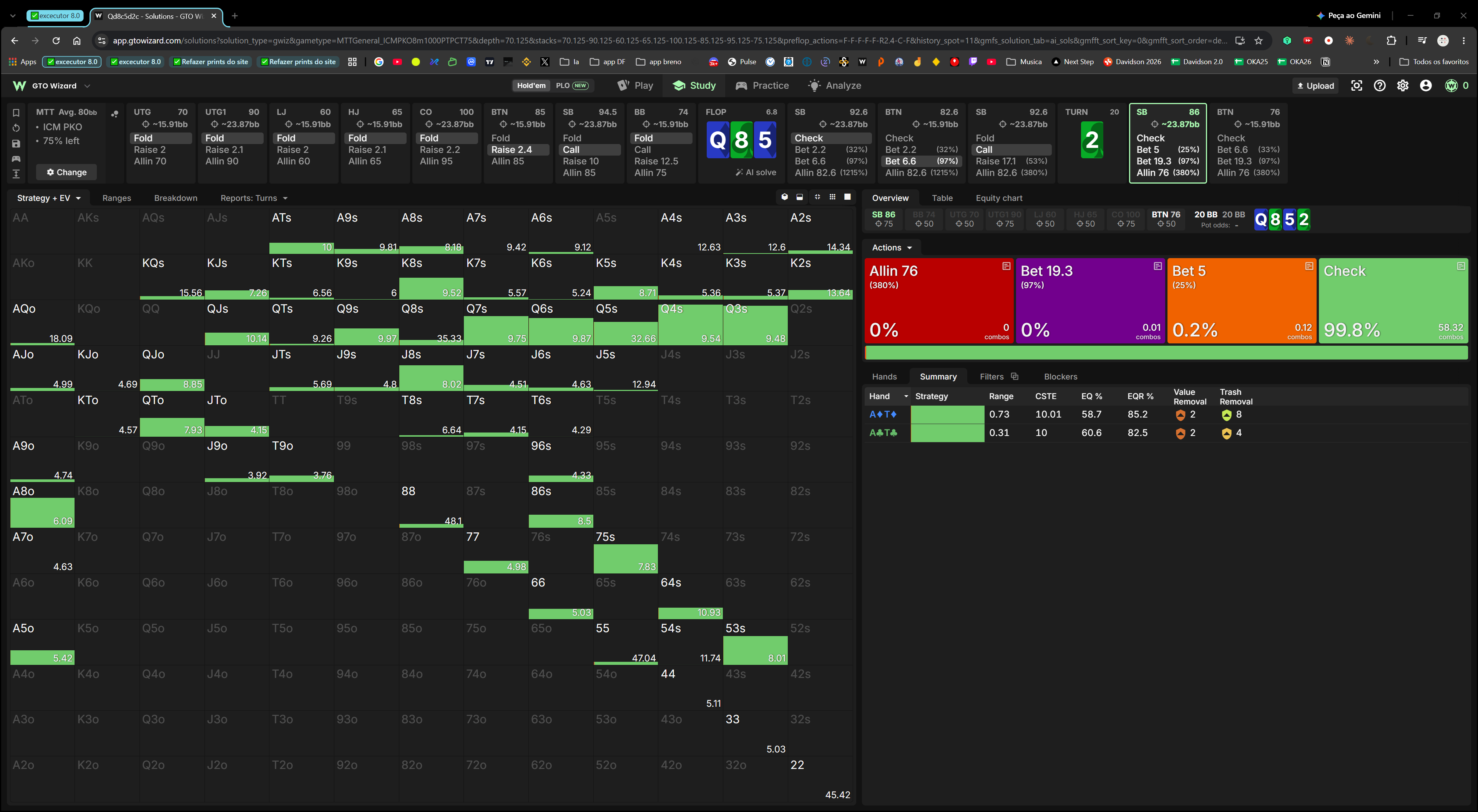Viewport: 1478px width, 812px height.
Task: Click the nodes icon beside MTT Avg. 80bb
Action: click(115, 114)
